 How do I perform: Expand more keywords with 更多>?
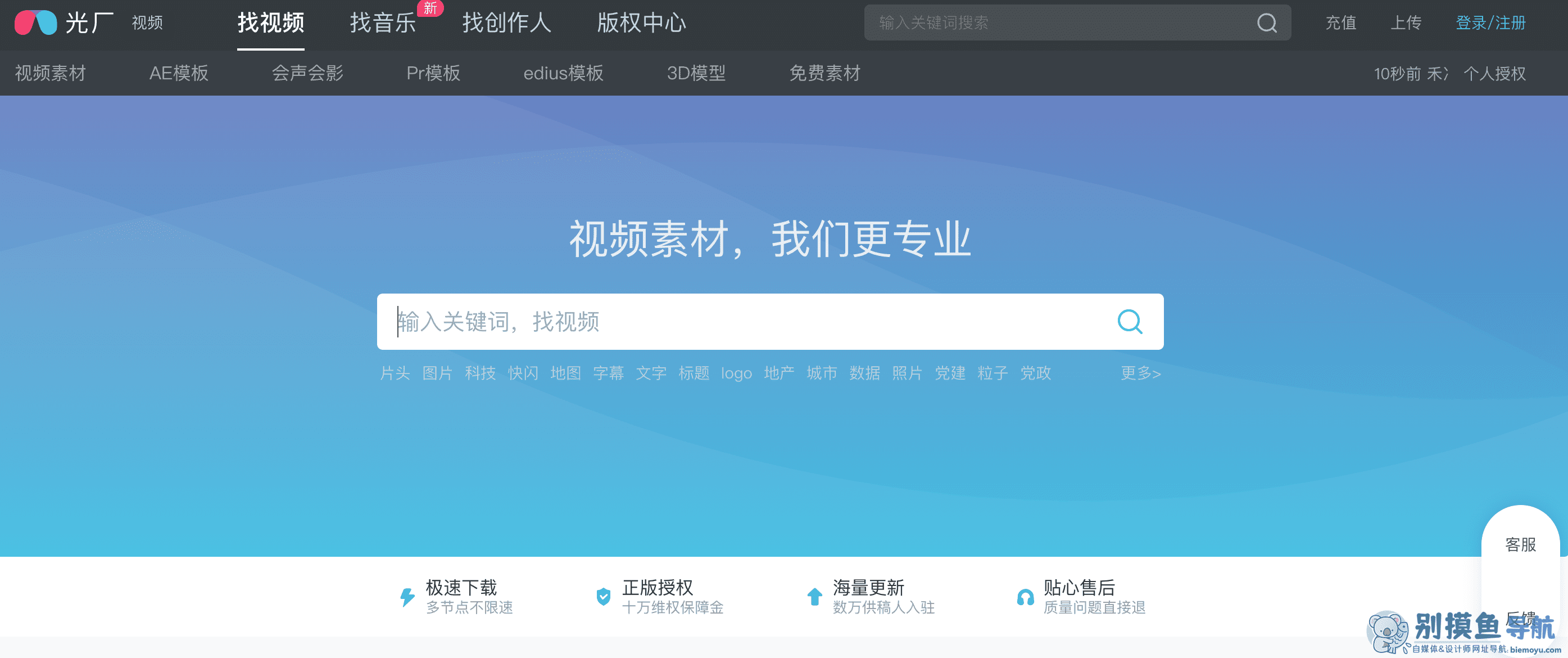point(1141,373)
